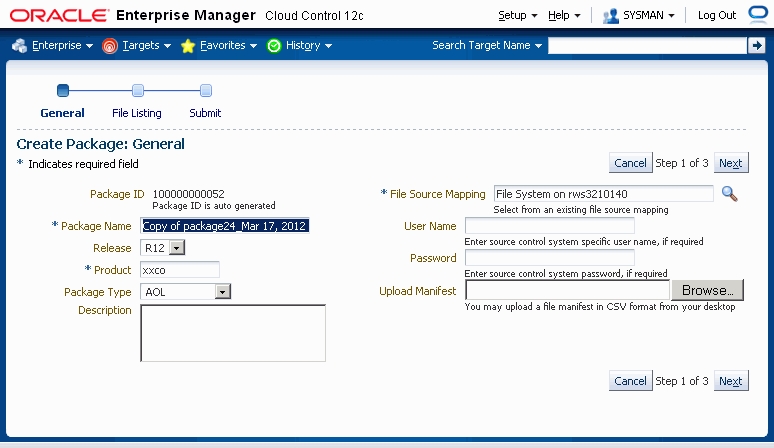Click the 'Package ID is auto generated' hint

[214, 206]
